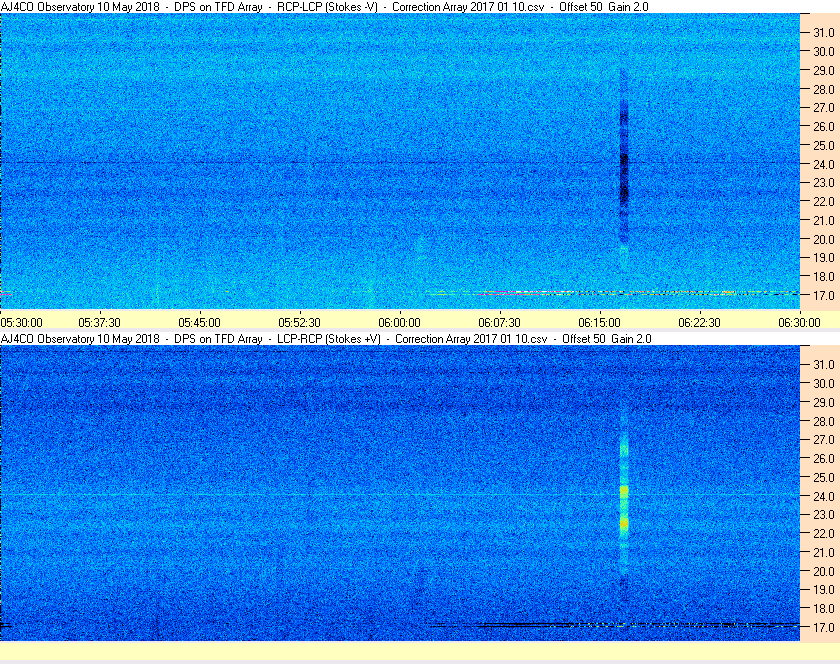Viewport: 840px width, 664px height.
Task: Select the 24.0 frequency label in Stokes -V chart
Action: (824, 165)
